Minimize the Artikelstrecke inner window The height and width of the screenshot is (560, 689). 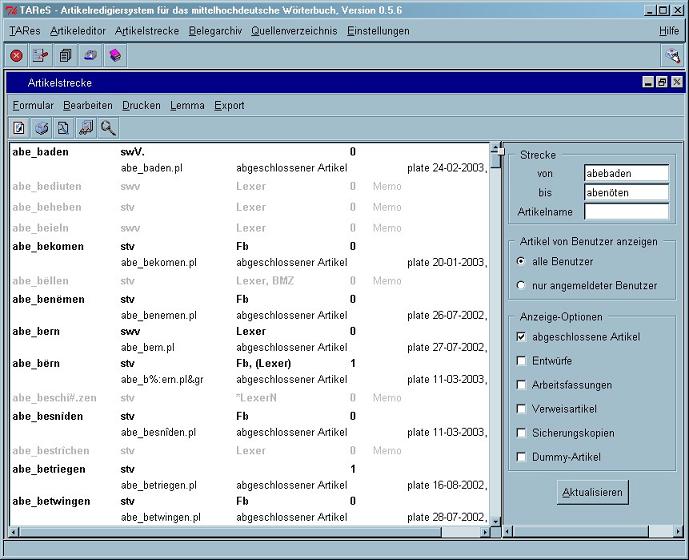[x=648, y=82]
